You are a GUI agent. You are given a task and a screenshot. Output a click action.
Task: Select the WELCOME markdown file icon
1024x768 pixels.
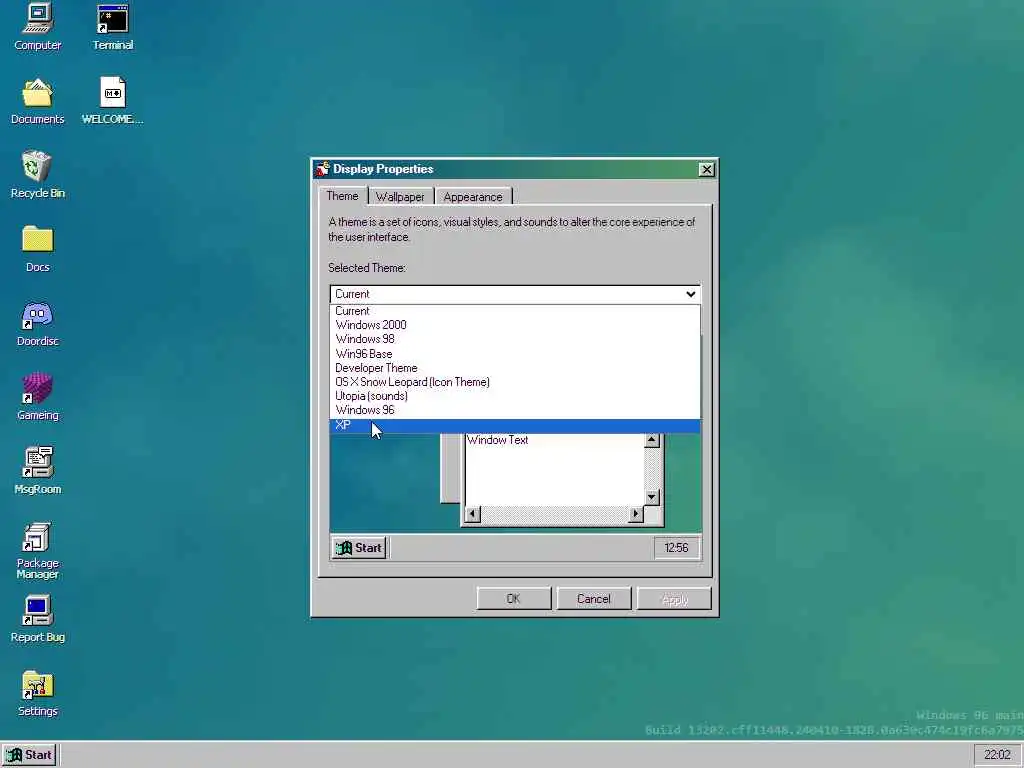(112, 101)
